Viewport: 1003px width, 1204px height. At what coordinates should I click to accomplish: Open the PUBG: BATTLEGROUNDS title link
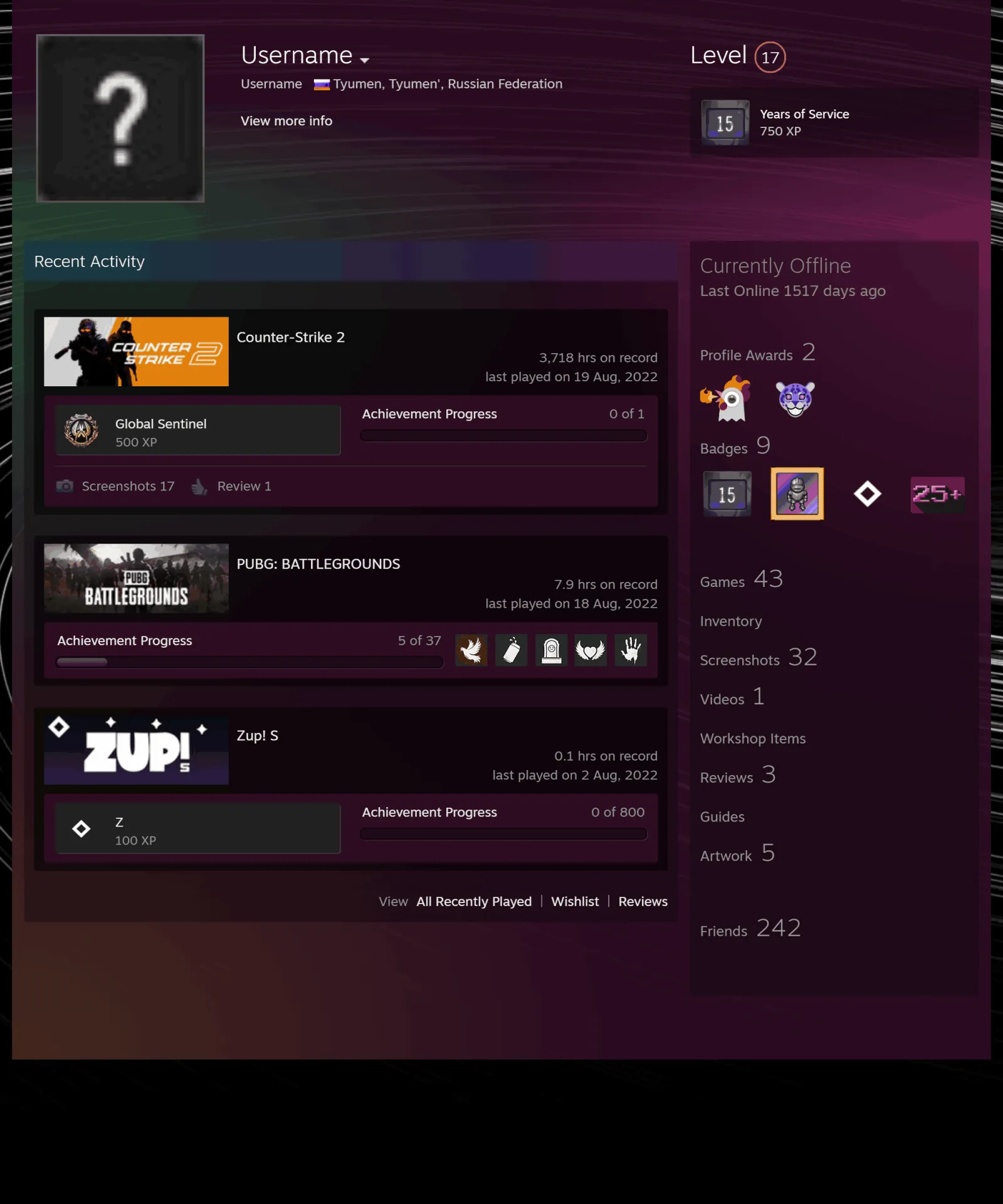click(318, 564)
